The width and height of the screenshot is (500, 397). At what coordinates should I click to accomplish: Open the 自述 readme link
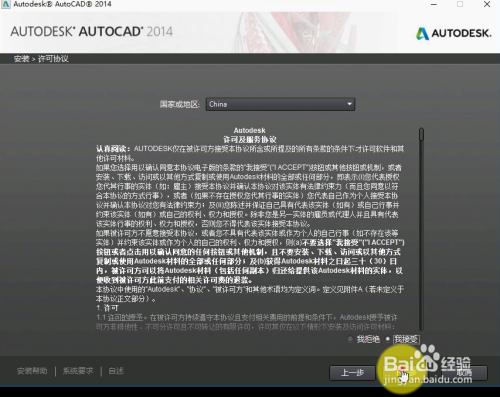point(116,371)
